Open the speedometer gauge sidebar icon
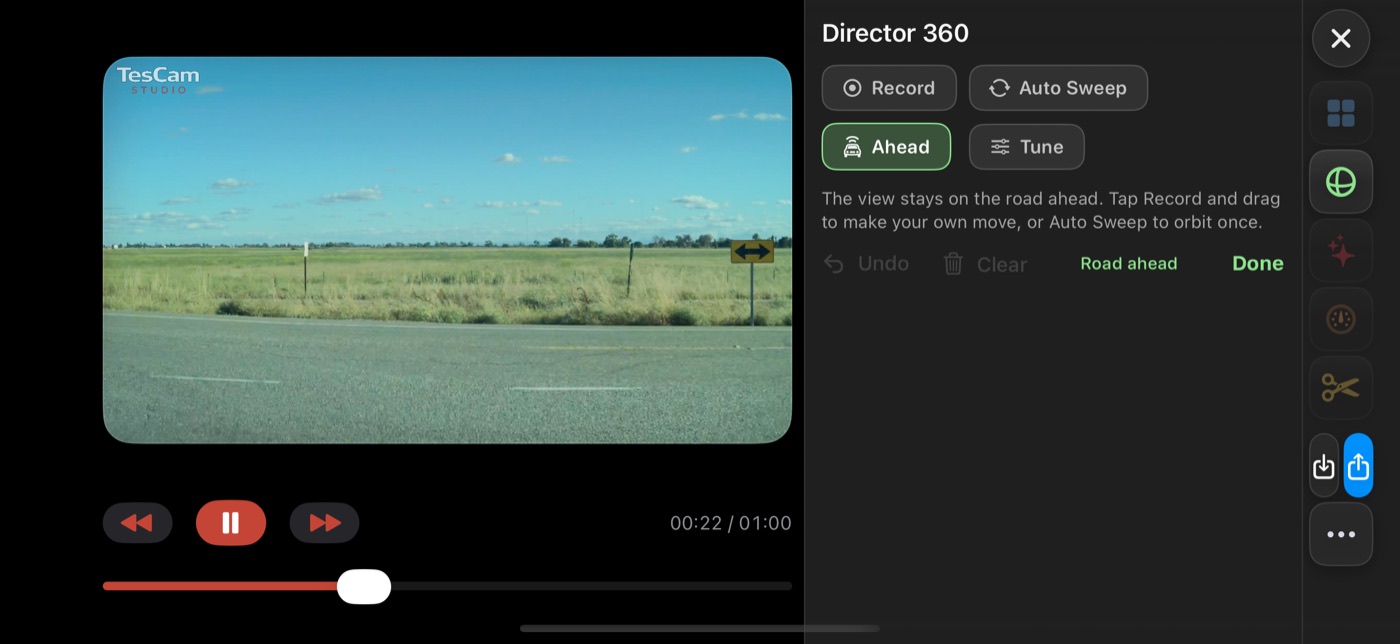 (1341, 320)
